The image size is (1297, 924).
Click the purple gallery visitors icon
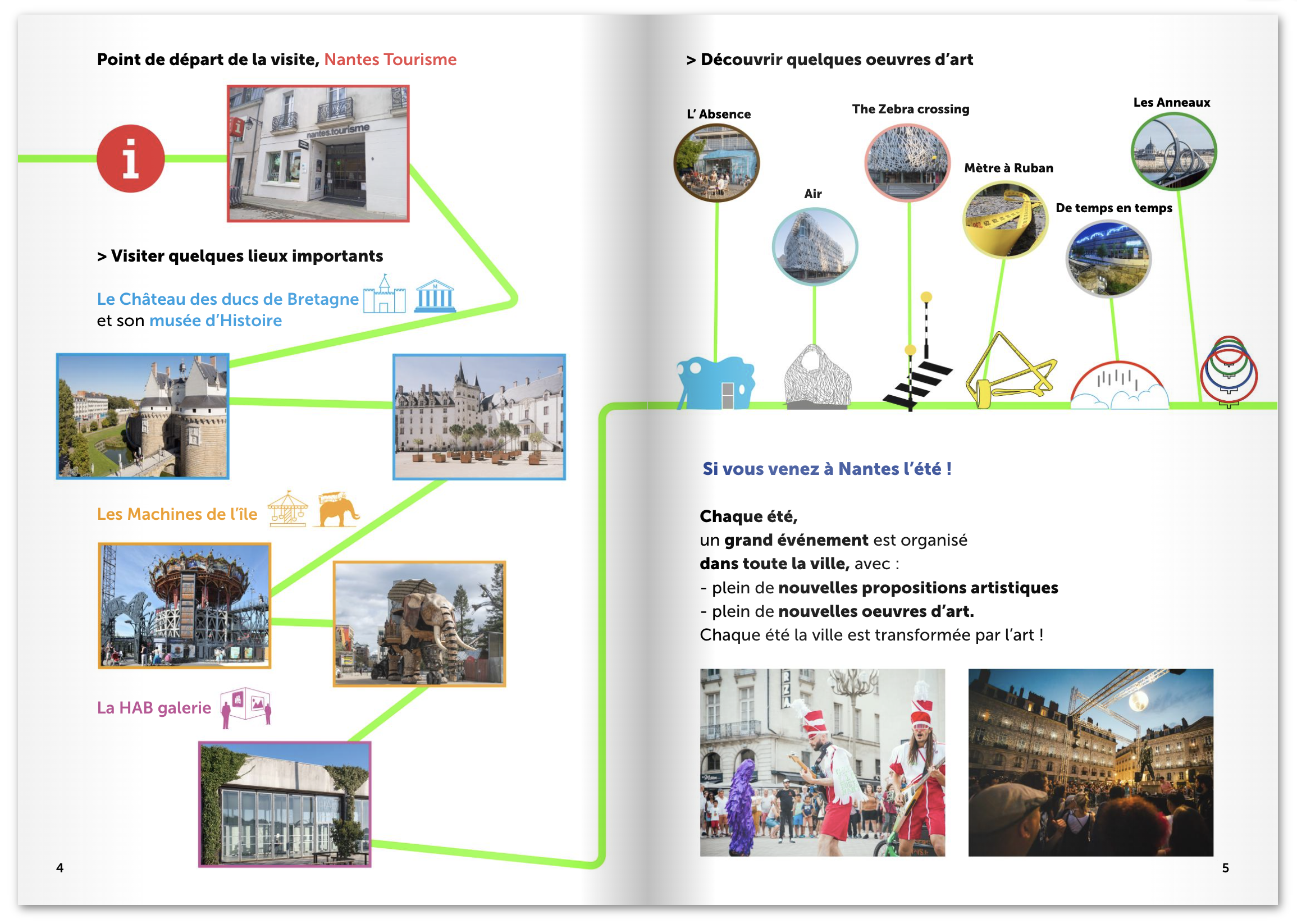pos(246,706)
